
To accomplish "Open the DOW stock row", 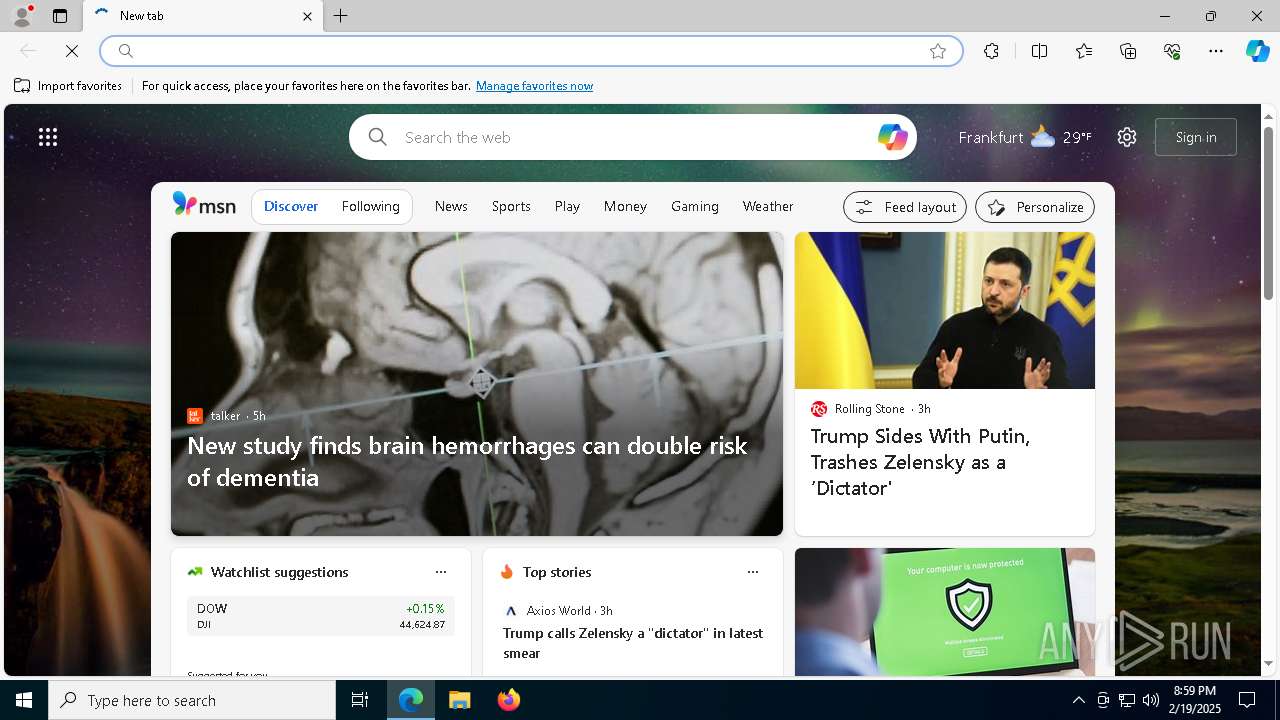I will click(321, 616).
